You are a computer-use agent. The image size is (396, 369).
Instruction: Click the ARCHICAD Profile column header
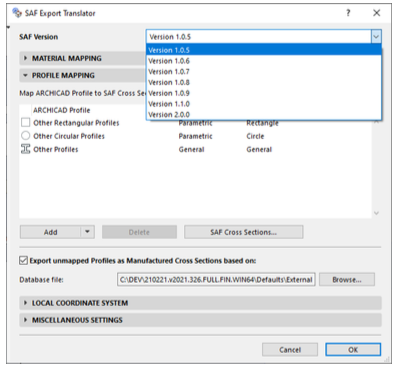coord(61,110)
